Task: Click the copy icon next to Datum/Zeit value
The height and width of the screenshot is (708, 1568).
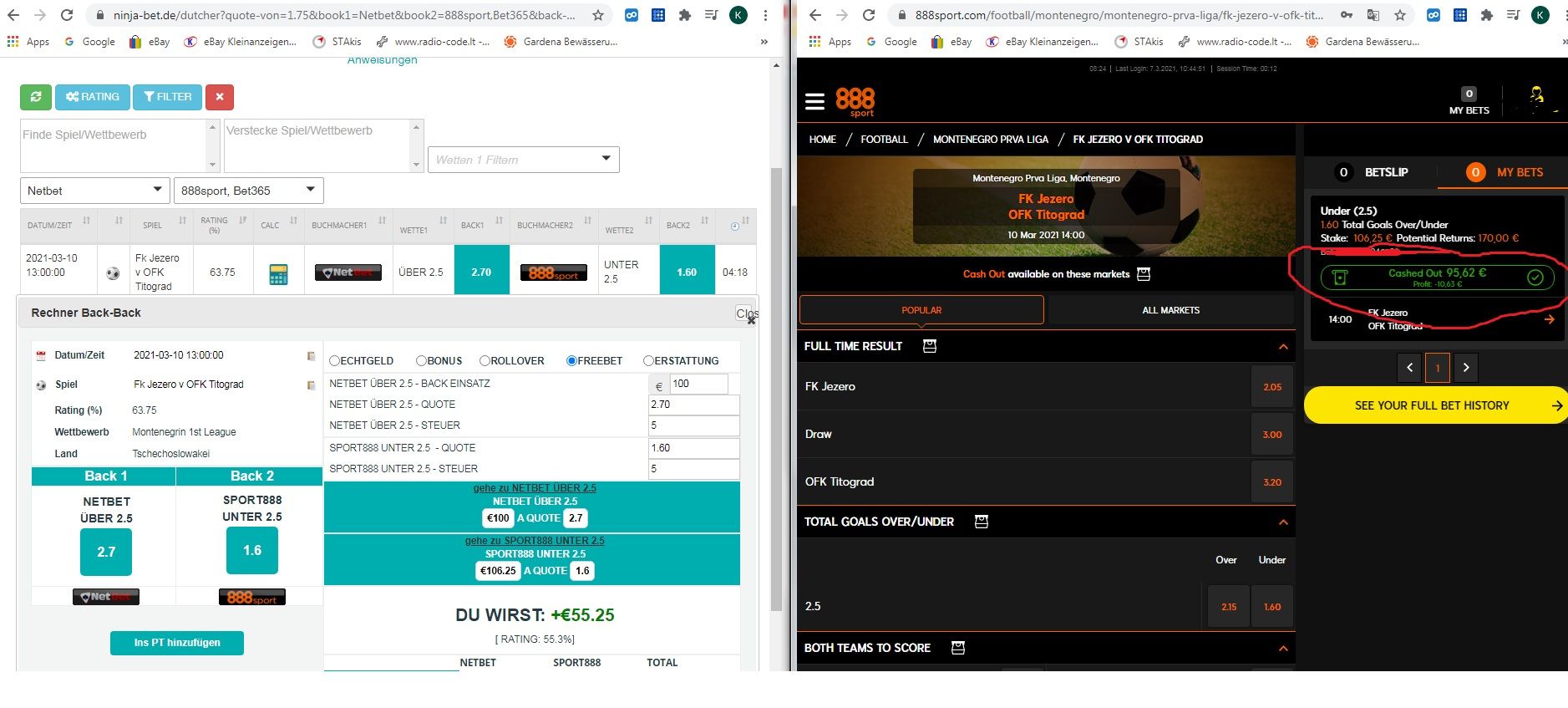Action: (x=311, y=356)
